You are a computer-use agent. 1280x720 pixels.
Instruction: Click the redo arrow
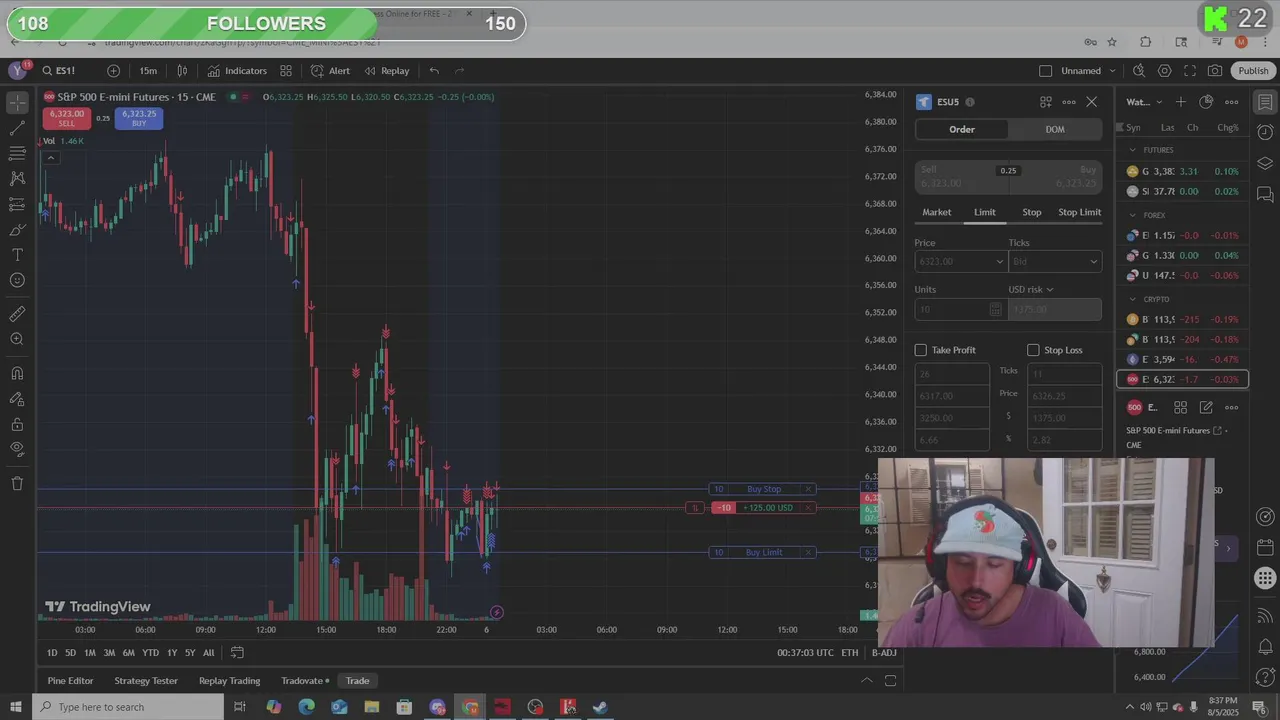[x=460, y=71]
